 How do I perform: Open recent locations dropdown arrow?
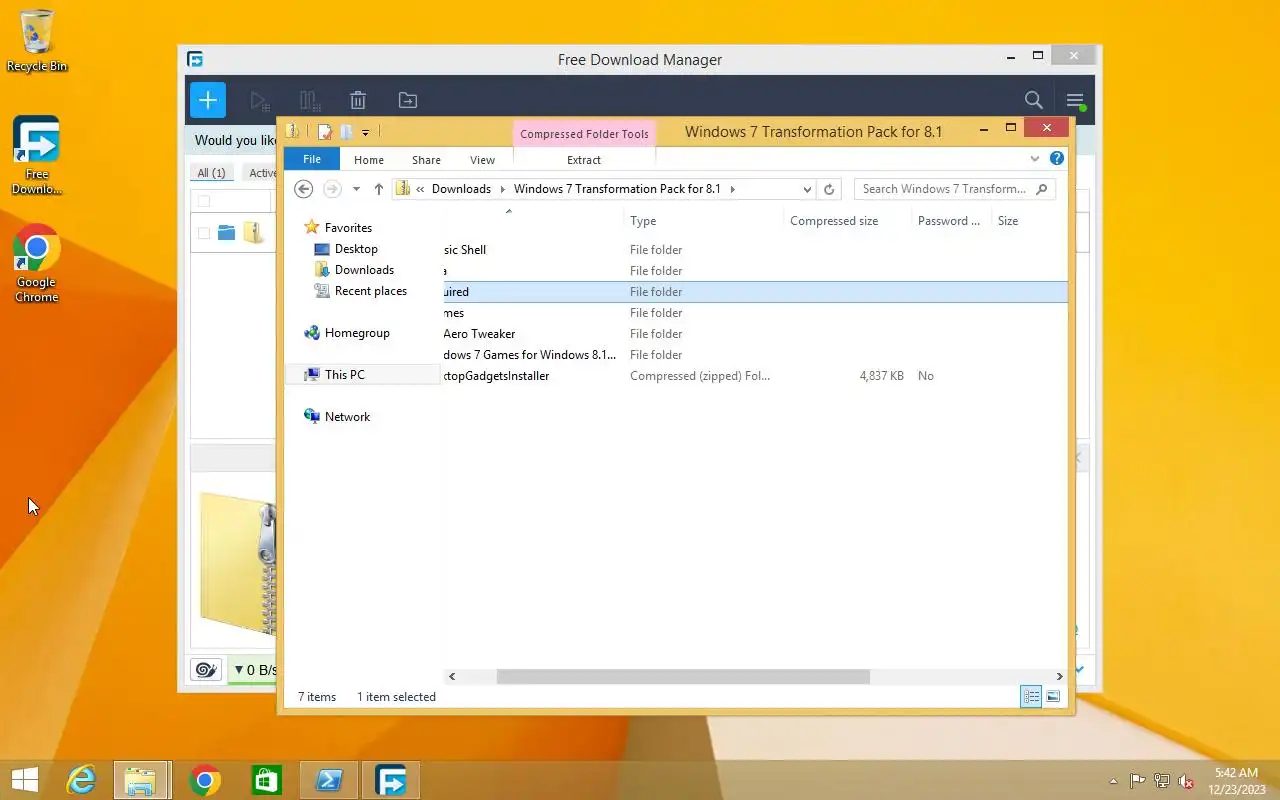coord(356,189)
